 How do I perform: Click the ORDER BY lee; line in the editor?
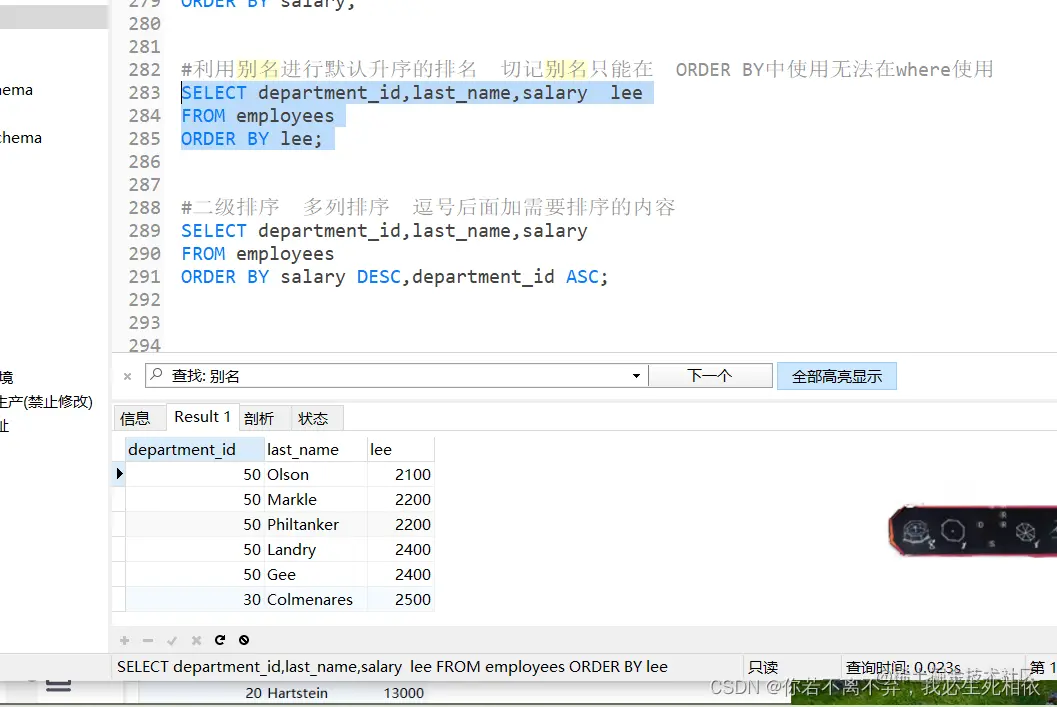251,139
